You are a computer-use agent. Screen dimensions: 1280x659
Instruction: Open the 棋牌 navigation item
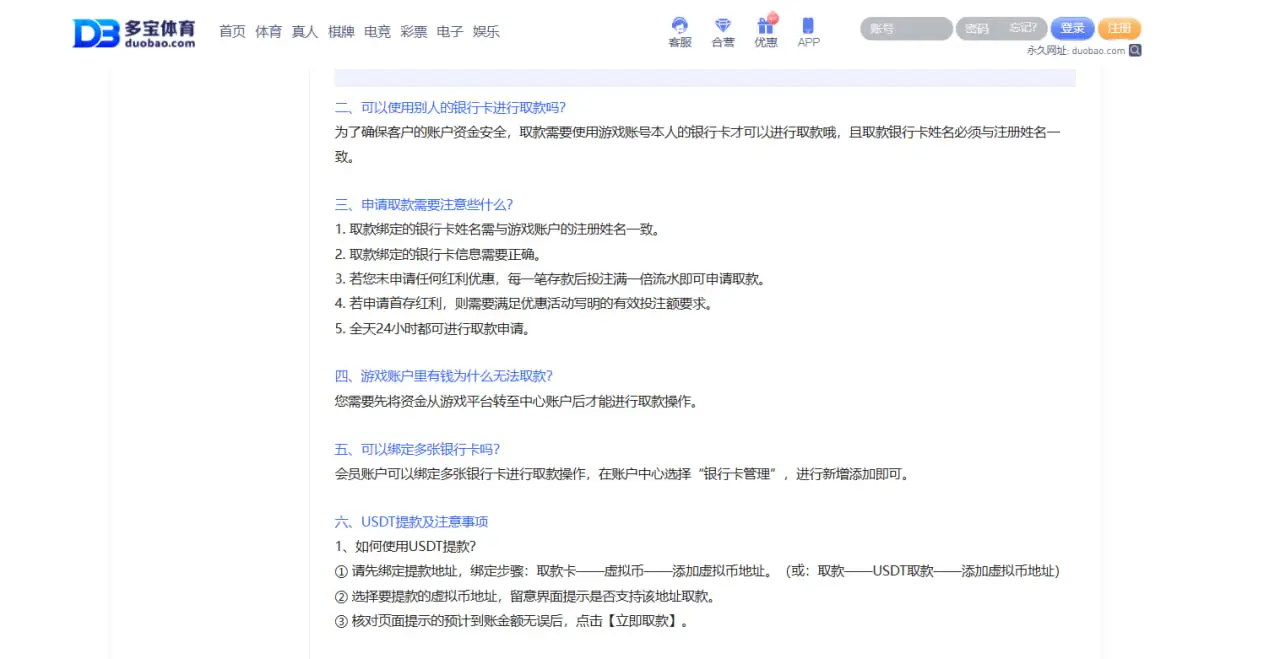click(341, 31)
